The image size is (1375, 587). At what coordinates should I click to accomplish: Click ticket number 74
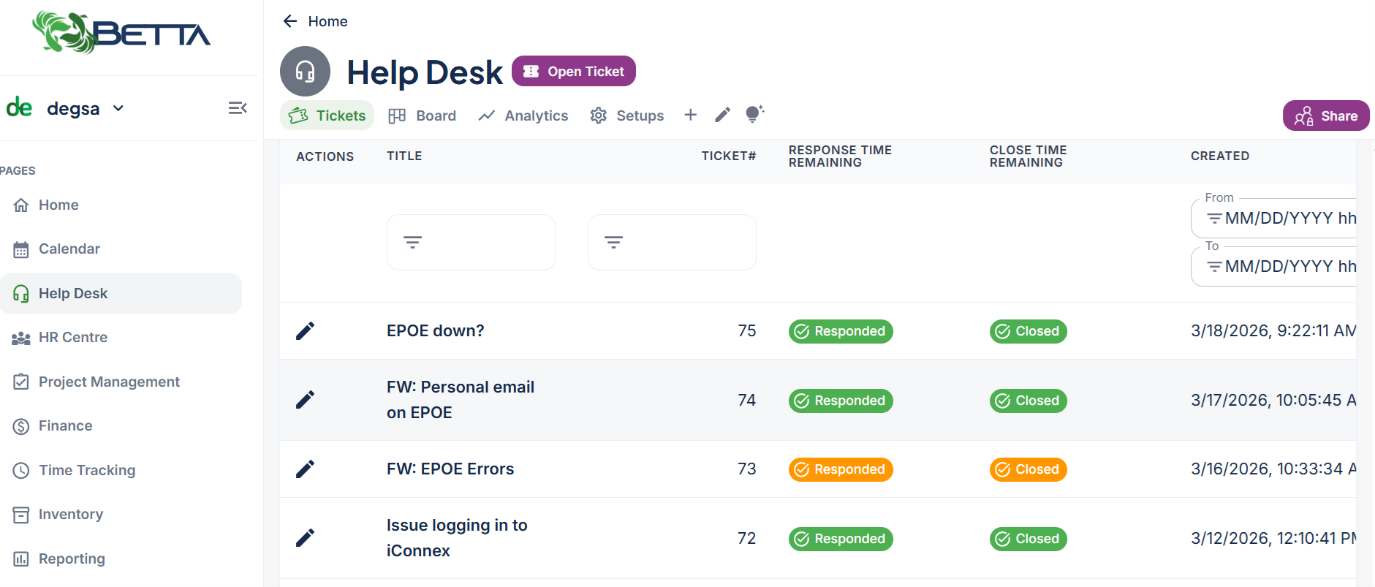coord(747,400)
